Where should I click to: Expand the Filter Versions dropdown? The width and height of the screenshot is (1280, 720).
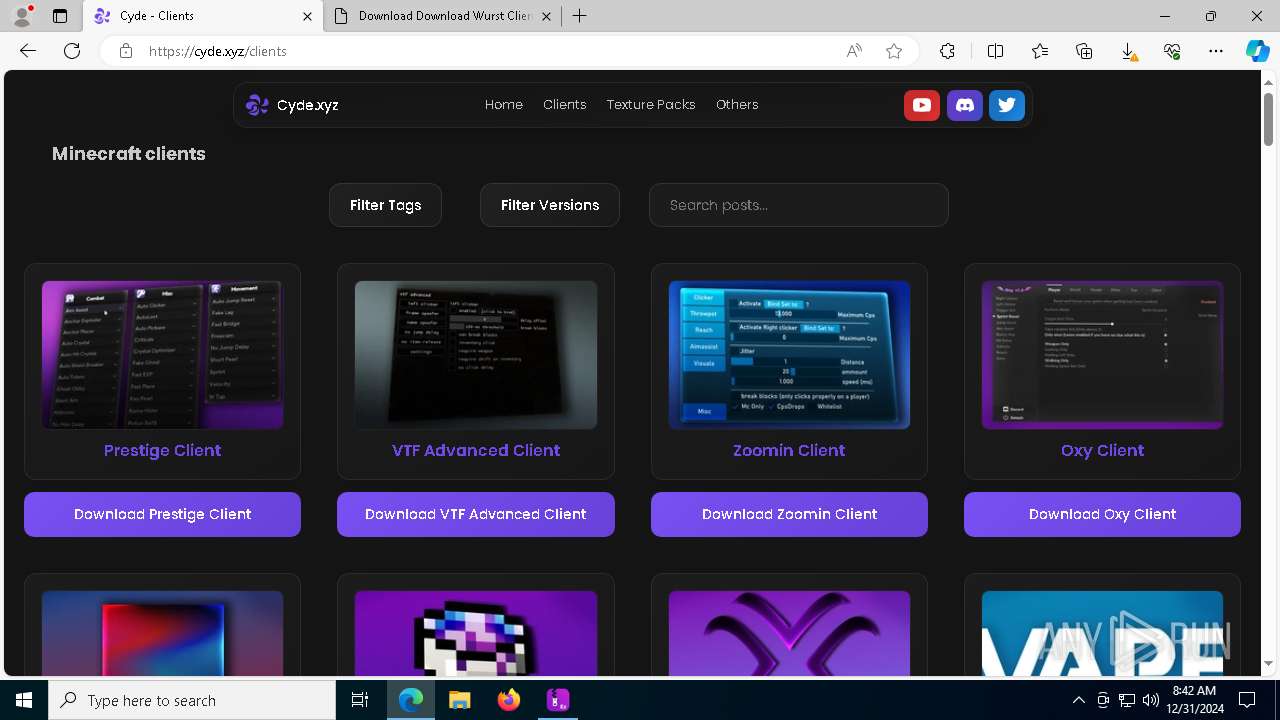coord(550,205)
